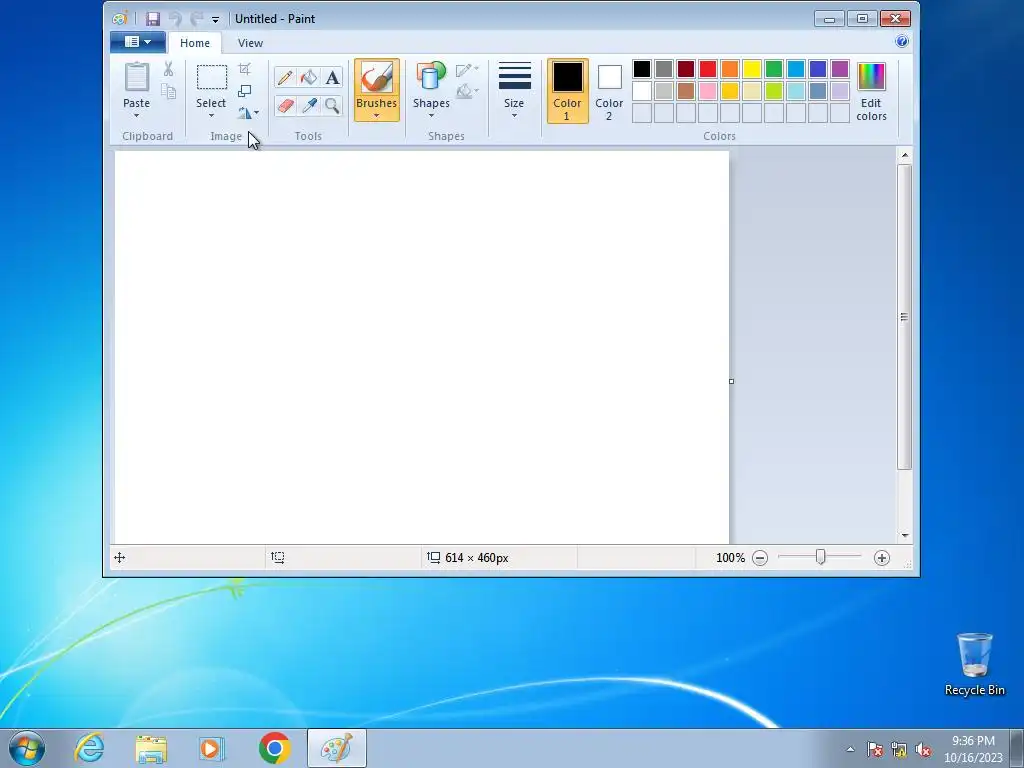Select the Eraser tool

pos(285,105)
